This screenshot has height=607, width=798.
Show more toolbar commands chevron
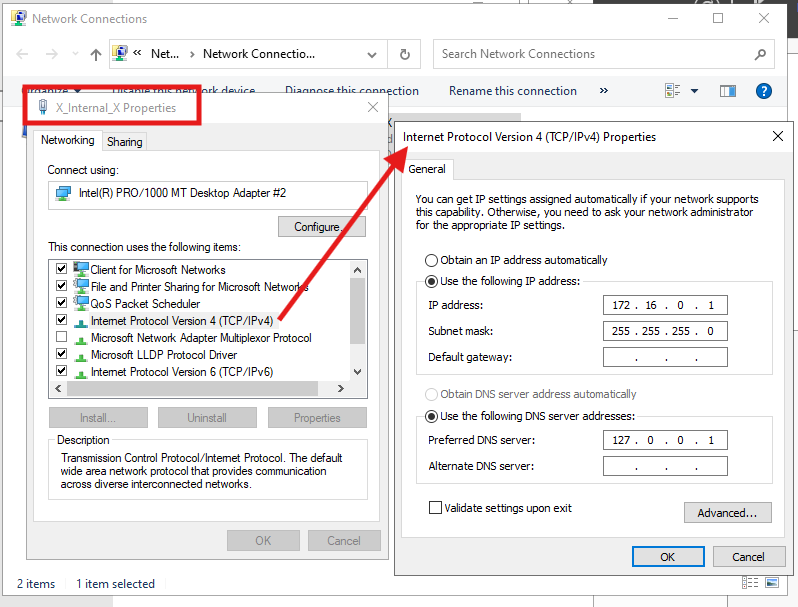point(604,91)
